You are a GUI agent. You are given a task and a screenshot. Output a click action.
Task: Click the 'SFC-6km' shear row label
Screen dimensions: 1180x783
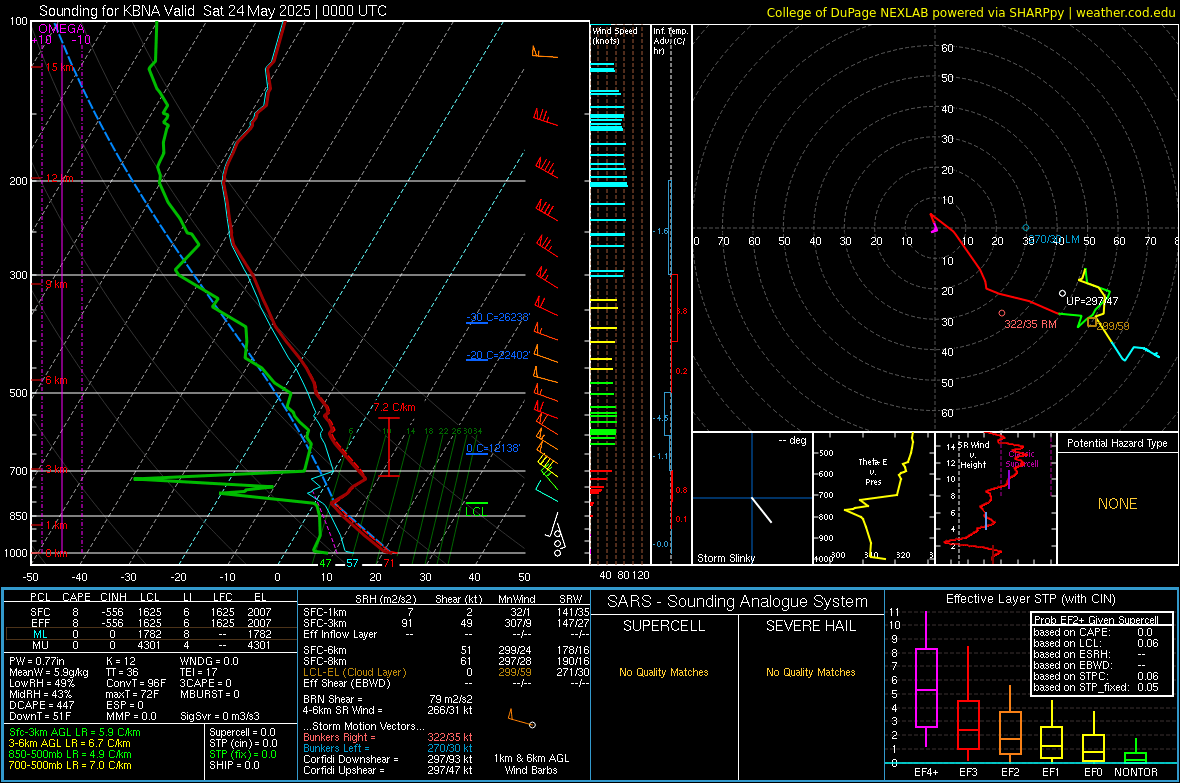click(x=325, y=650)
